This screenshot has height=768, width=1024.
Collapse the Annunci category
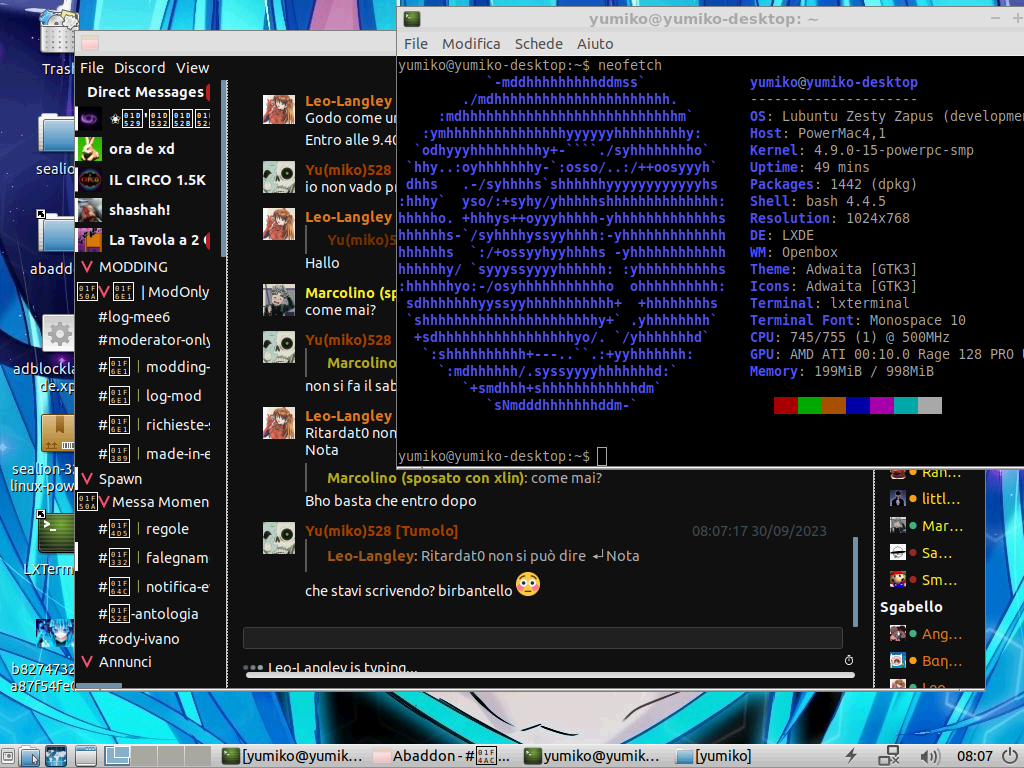pos(87,662)
